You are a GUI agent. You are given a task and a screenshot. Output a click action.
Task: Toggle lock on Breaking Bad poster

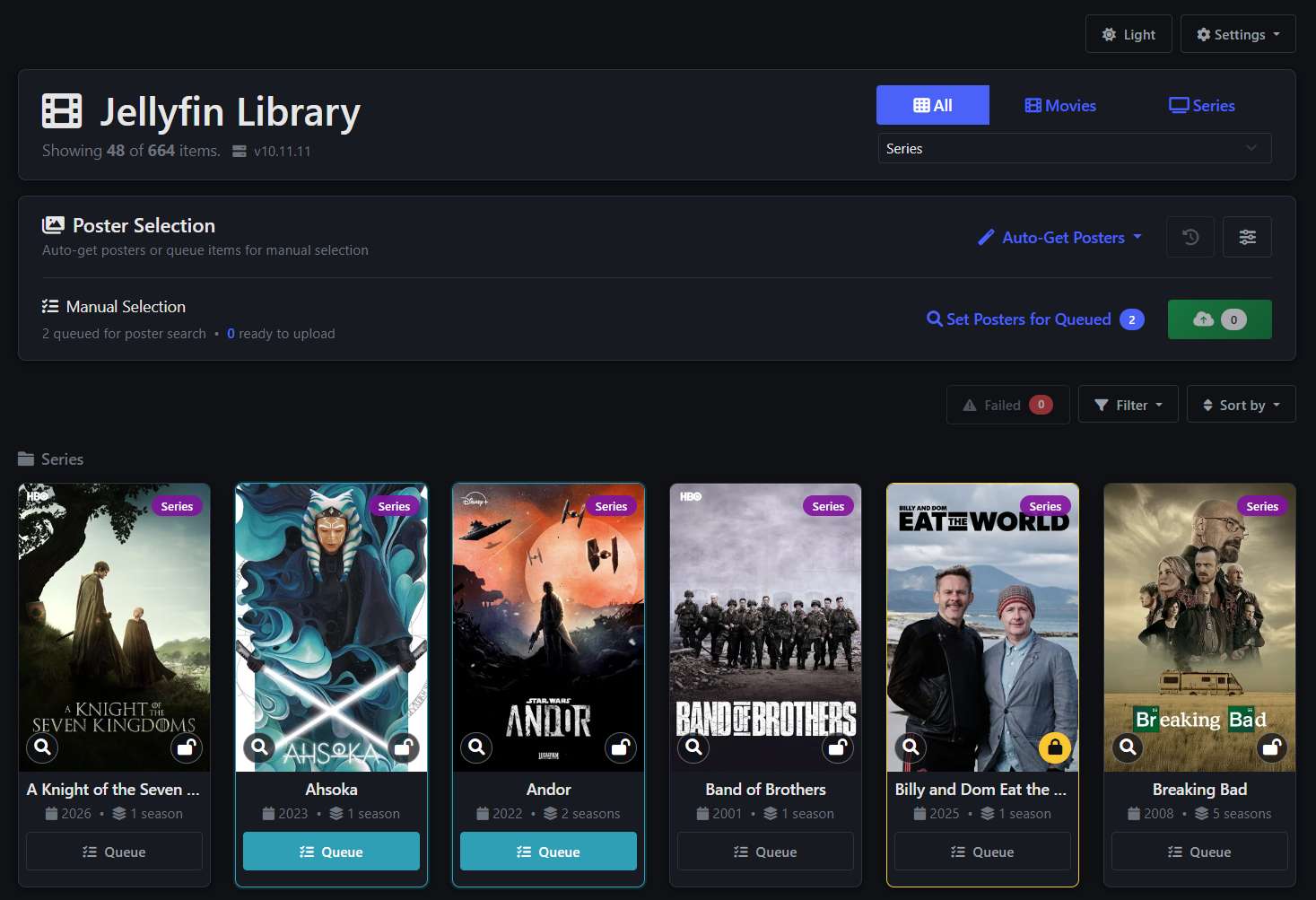tap(1272, 747)
